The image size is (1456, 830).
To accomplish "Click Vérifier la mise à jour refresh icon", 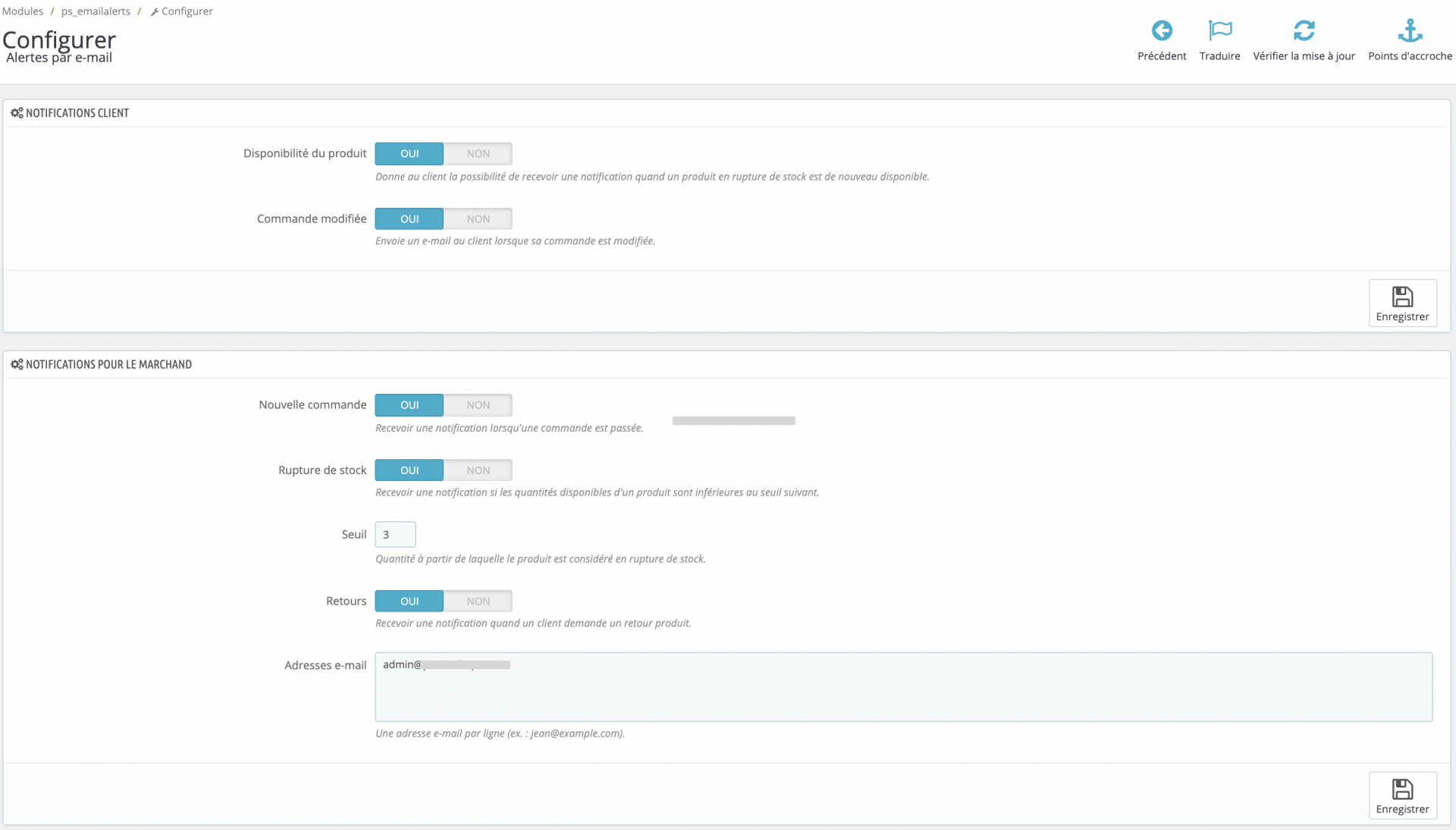I will pos(1304,30).
